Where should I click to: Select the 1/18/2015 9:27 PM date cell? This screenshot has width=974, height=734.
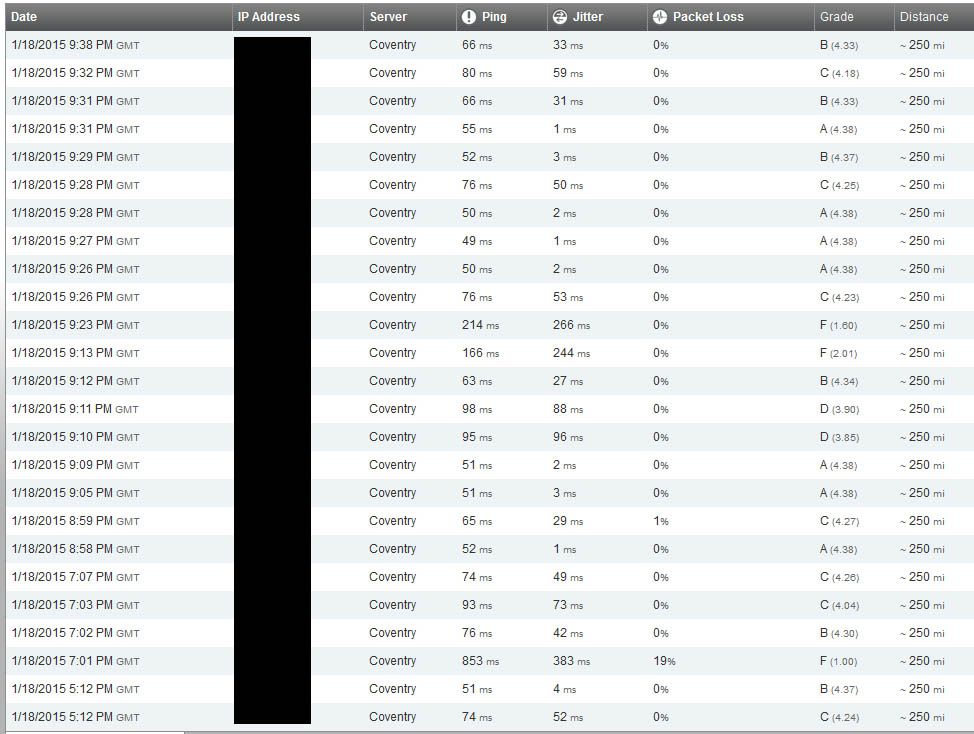click(75, 241)
